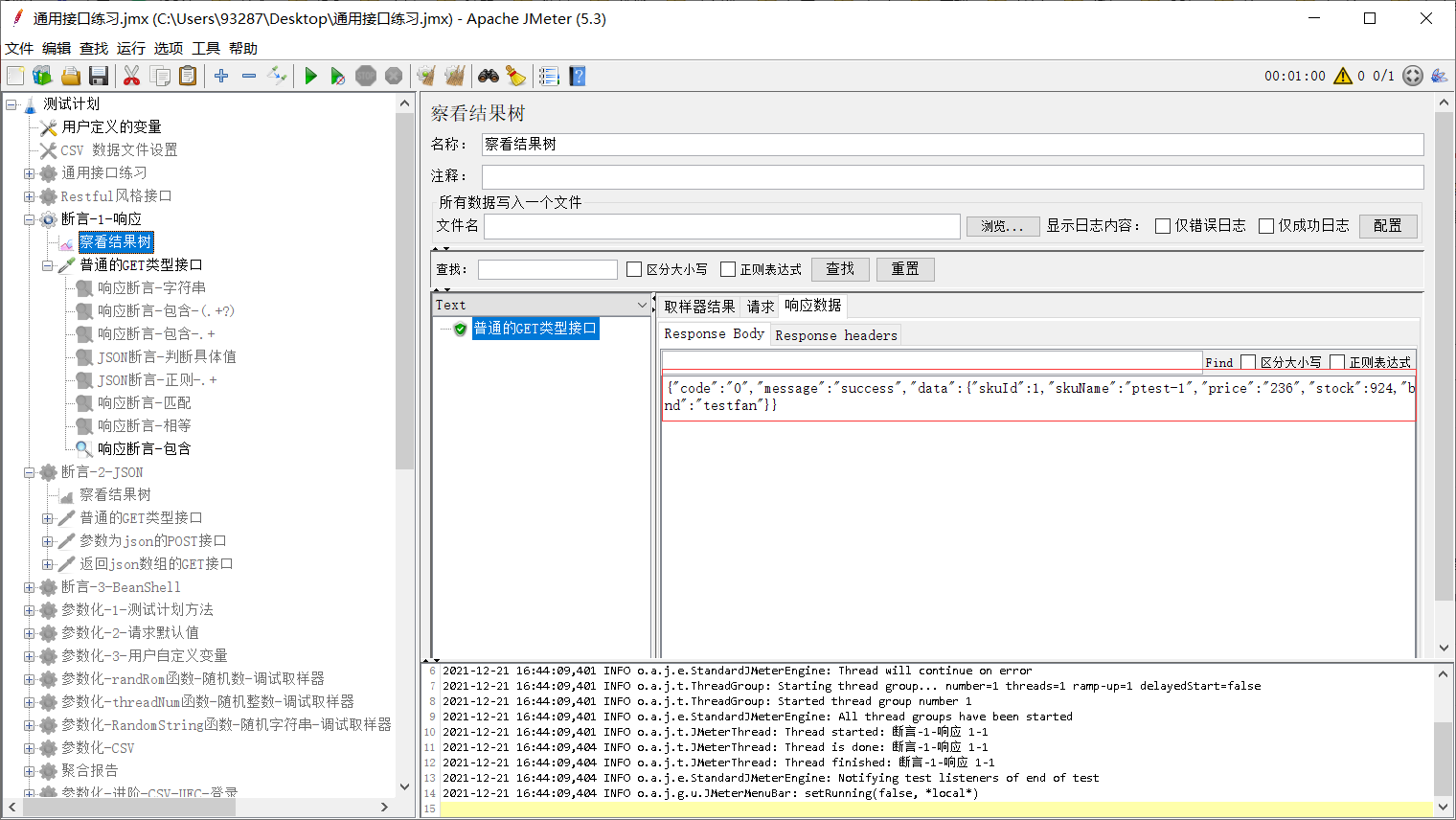Click the log panel vertical scrollbar thumb
This screenshot has width=1456, height=820.
tap(1444, 760)
